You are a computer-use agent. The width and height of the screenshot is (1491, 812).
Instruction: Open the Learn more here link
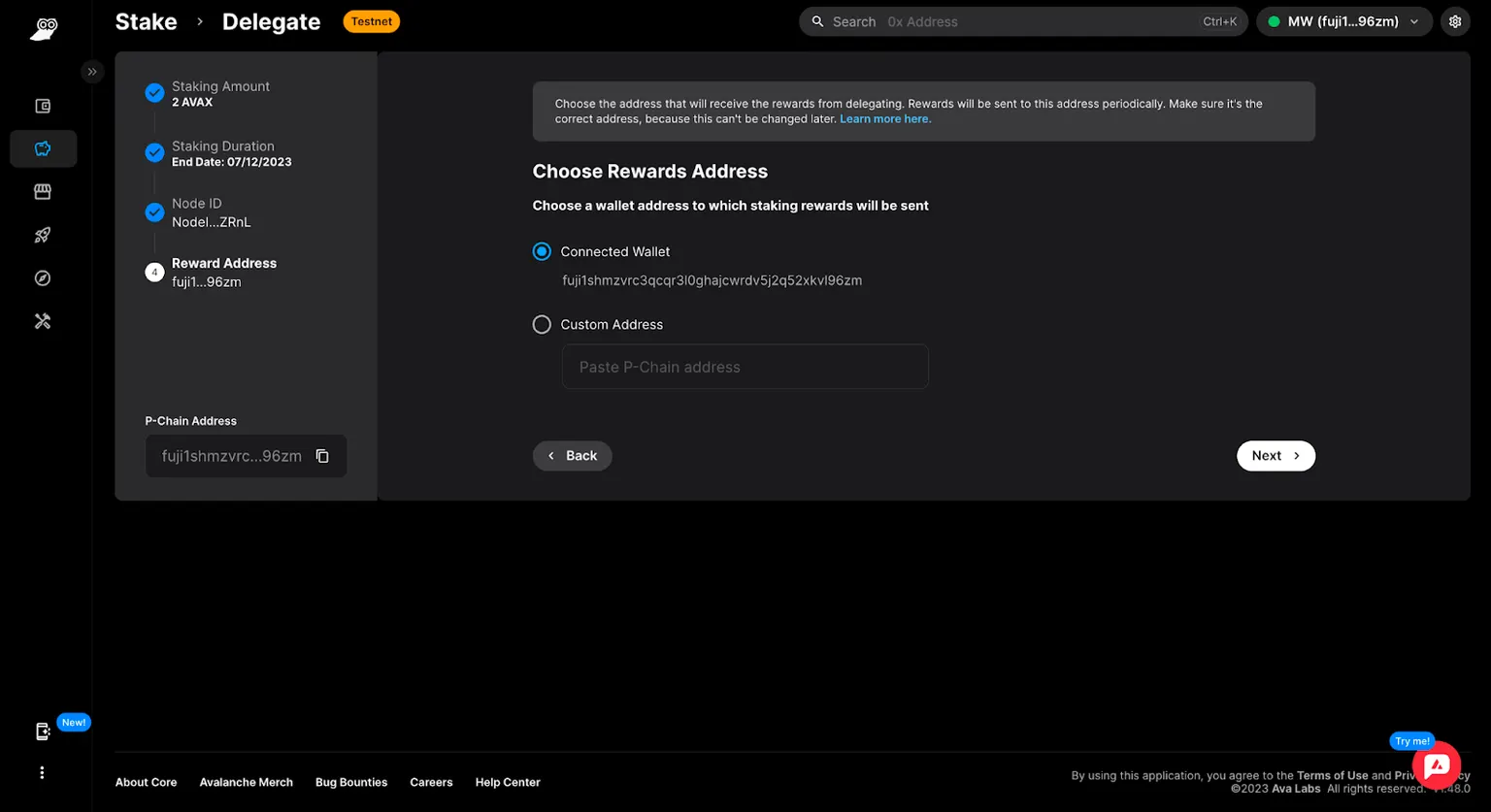[885, 118]
